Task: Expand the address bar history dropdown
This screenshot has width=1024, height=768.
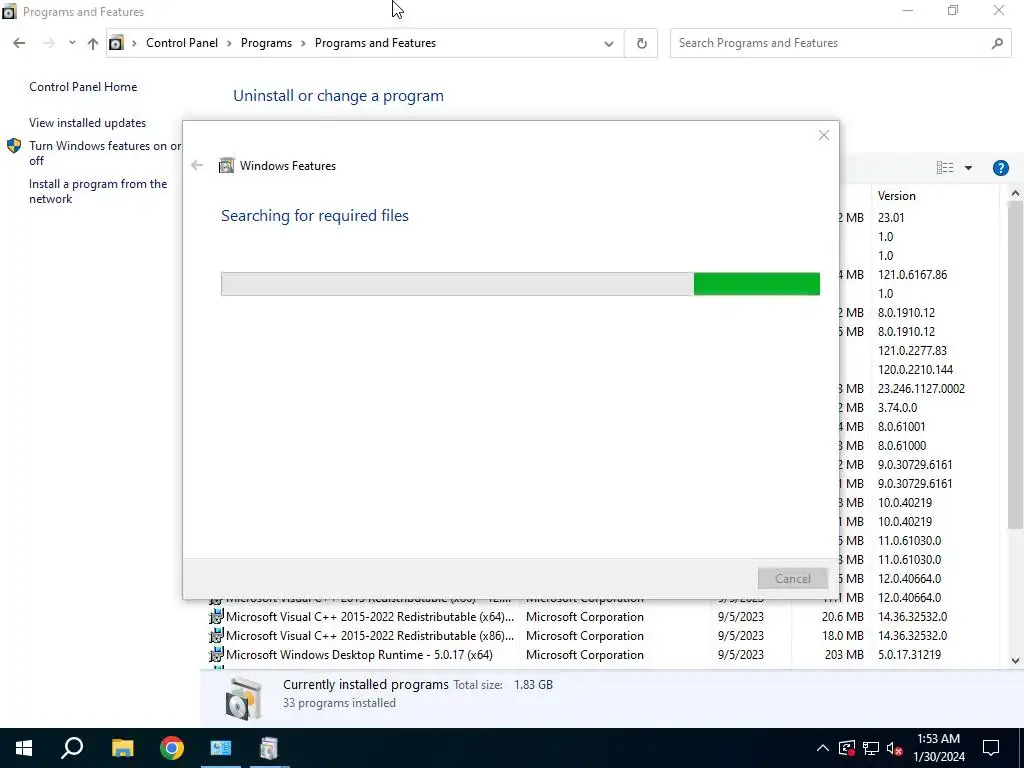Action: [x=609, y=44]
